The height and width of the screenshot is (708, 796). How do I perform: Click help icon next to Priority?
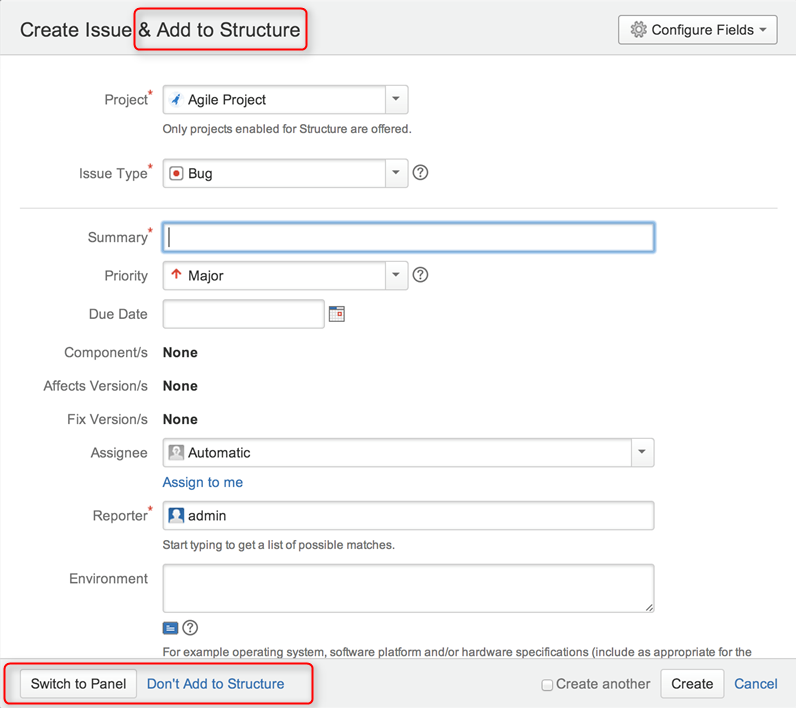[420, 274]
